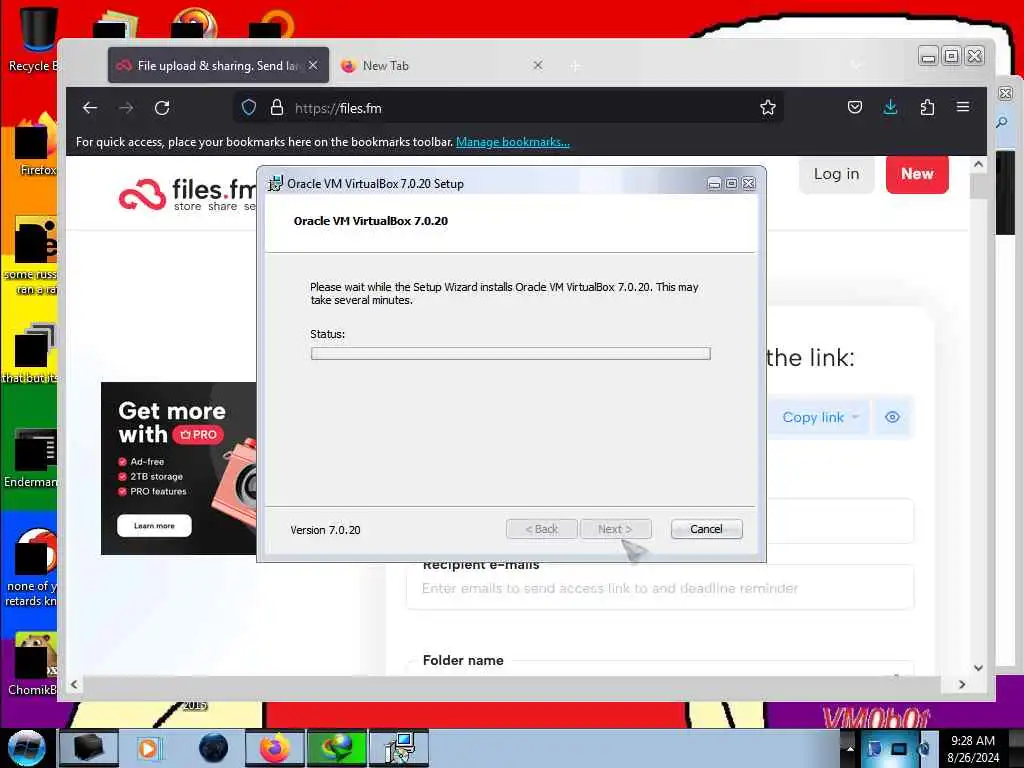This screenshot has height=768, width=1024.
Task: Click the Firefox back arrow
Action: pos(89,108)
